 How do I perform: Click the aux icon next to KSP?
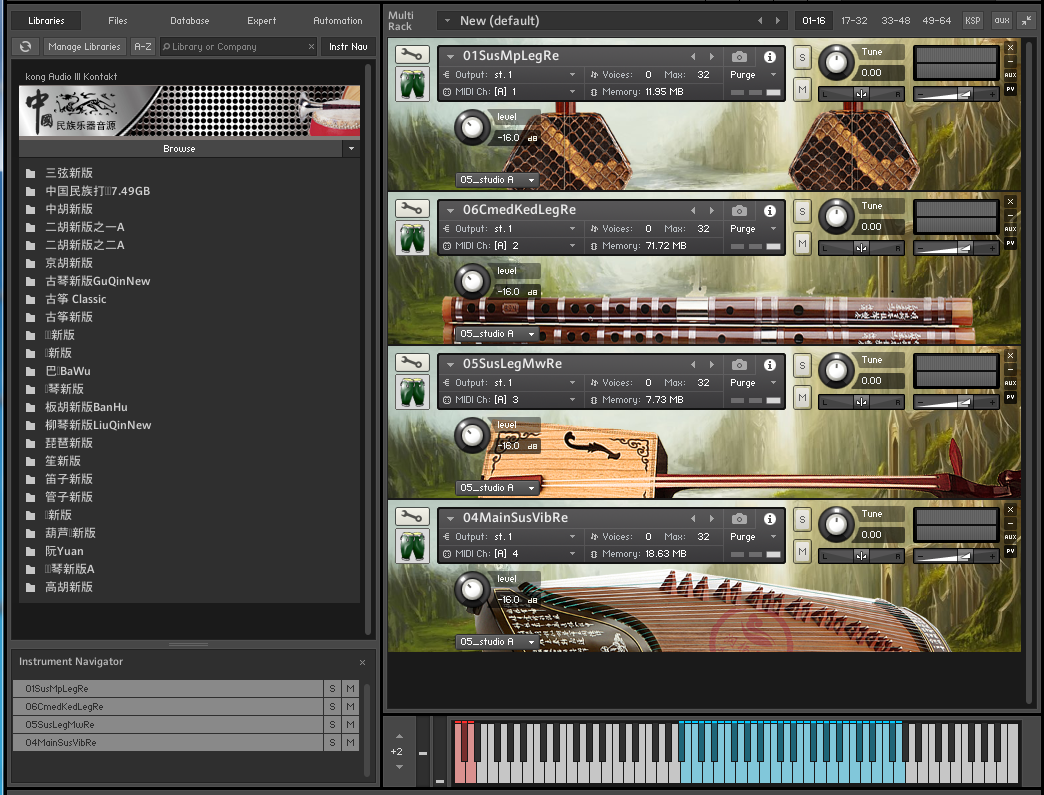tap(1001, 20)
